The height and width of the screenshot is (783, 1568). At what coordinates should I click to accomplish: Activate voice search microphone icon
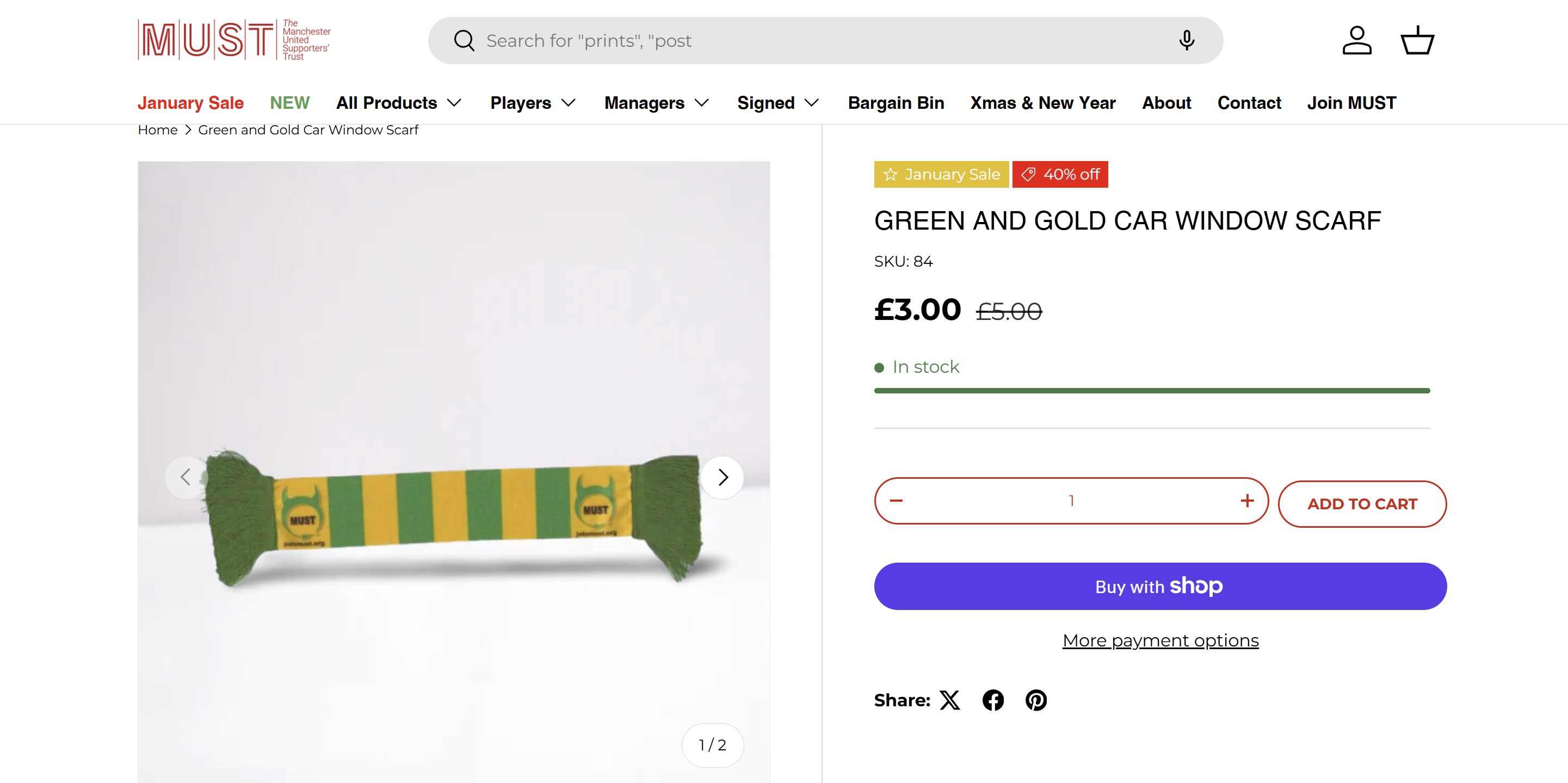click(x=1187, y=41)
